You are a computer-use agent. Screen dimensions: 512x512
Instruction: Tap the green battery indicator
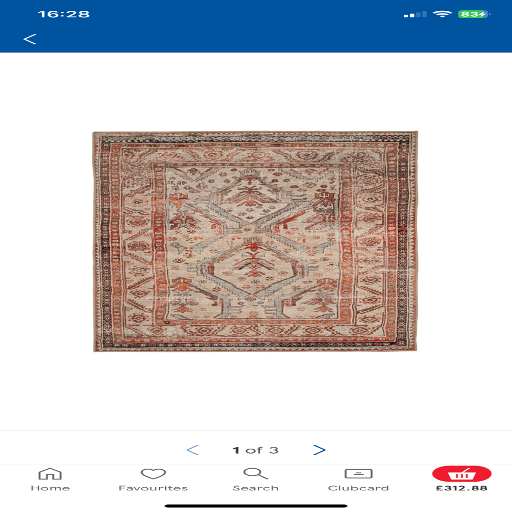[473, 14]
